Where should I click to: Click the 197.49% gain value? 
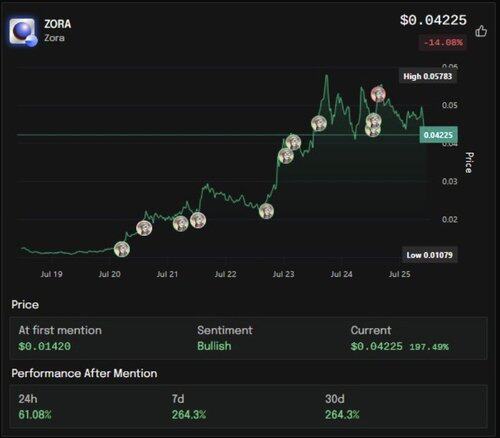coord(429,347)
